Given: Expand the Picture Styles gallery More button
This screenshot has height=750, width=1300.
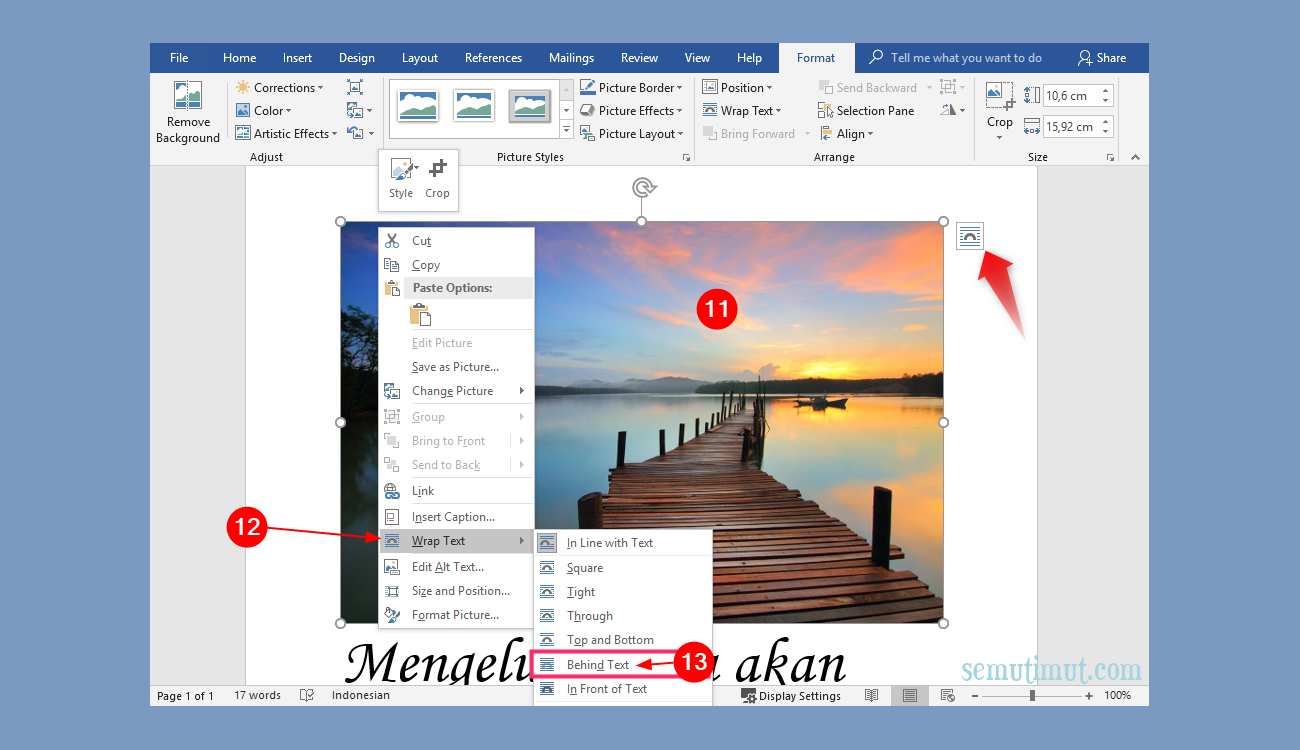Looking at the screenshot, I should tap(567, 131).
